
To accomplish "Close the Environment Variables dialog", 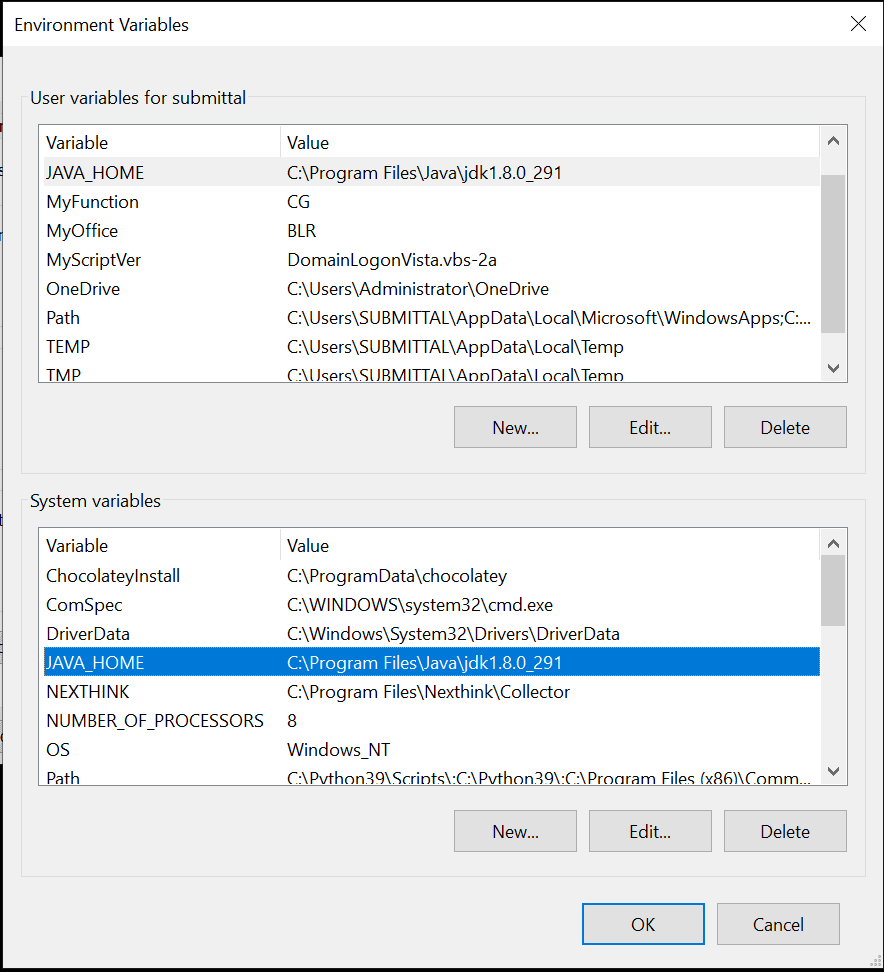I will click(858, 24).
